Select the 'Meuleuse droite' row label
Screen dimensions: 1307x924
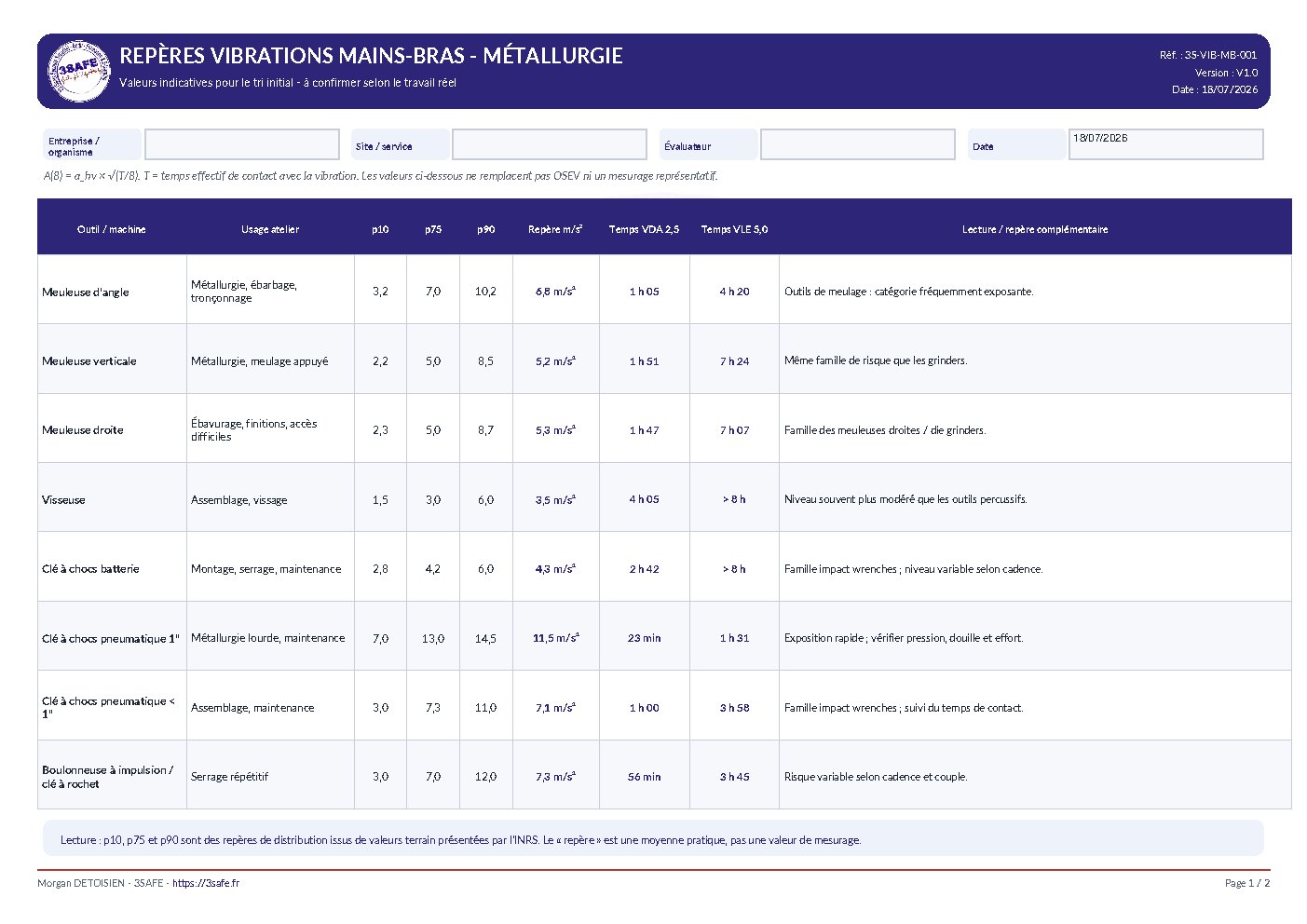[83, 430]
